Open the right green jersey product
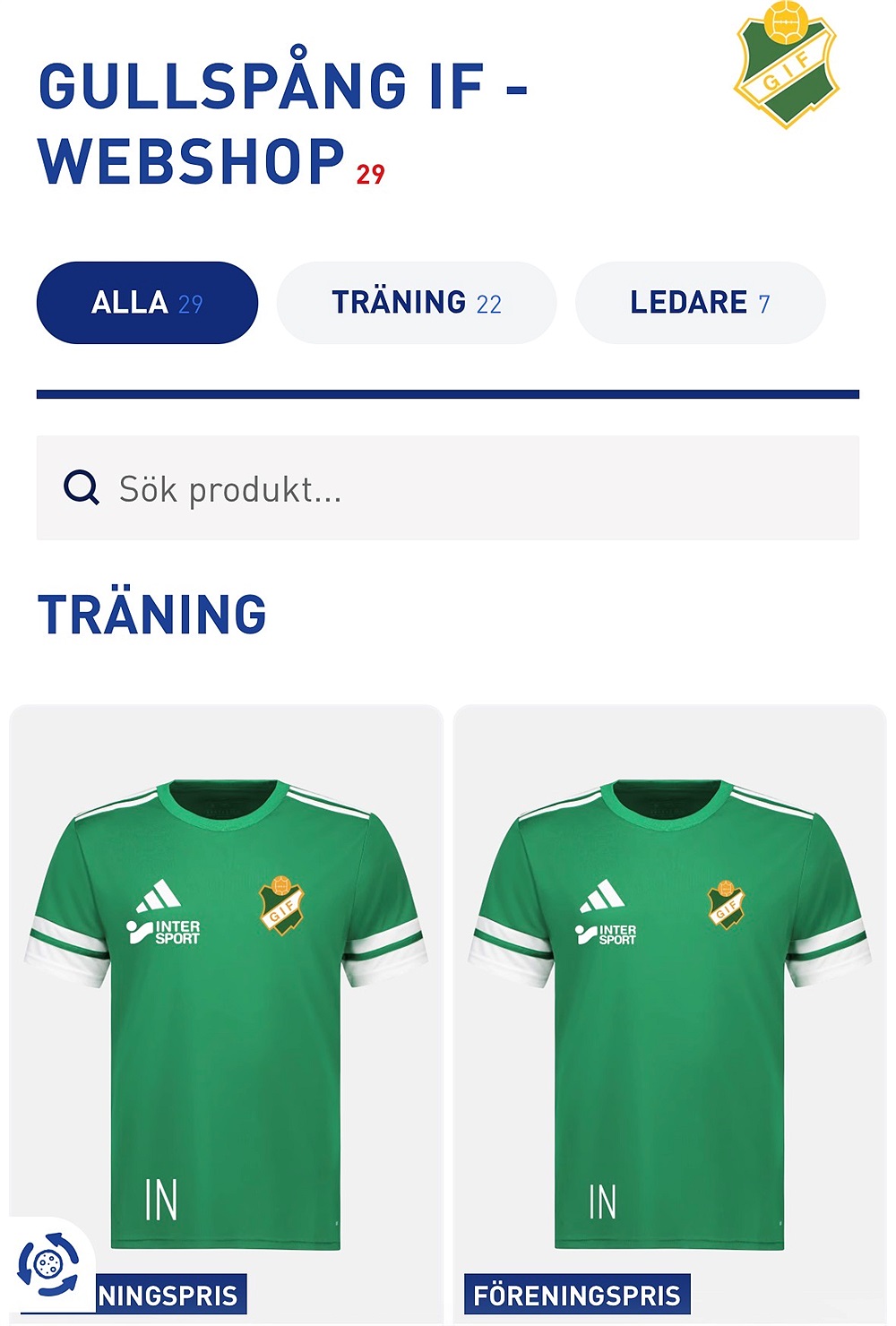This screenshot has width=896, height=1326. [x=669, y=1014]
